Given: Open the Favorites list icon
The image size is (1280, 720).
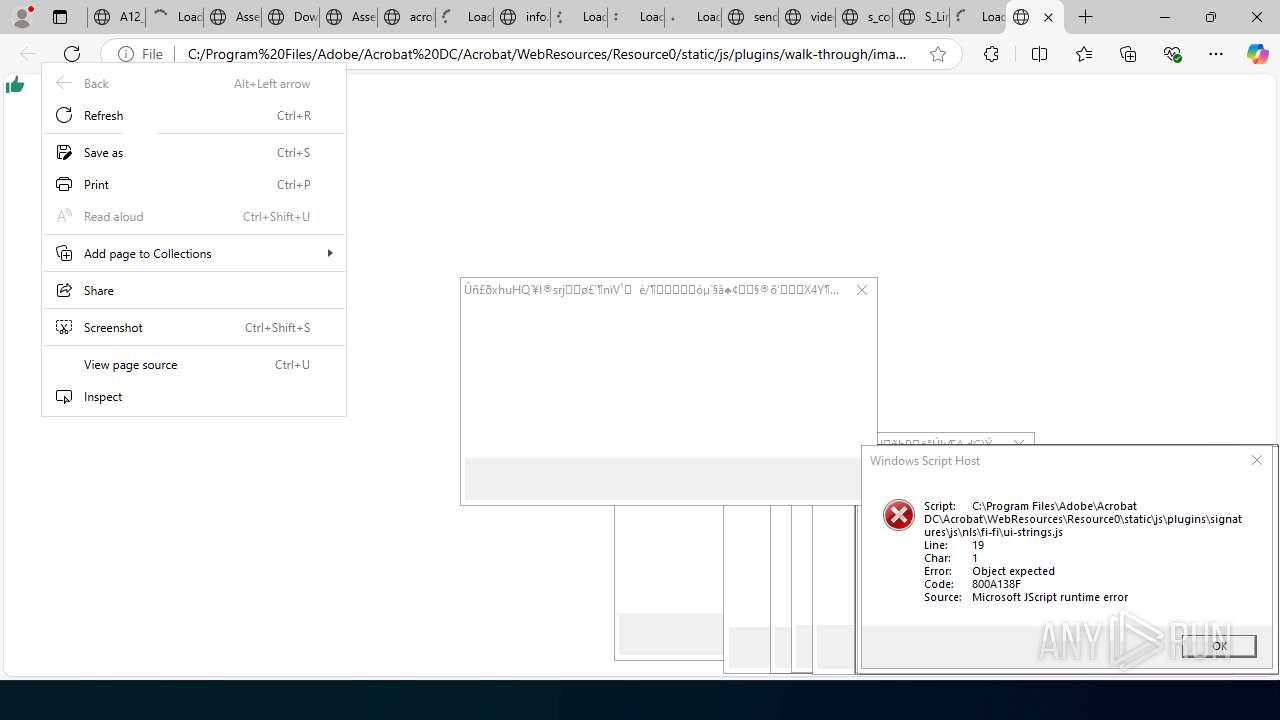Looking at the screenshot, I should coord(1084,54).
